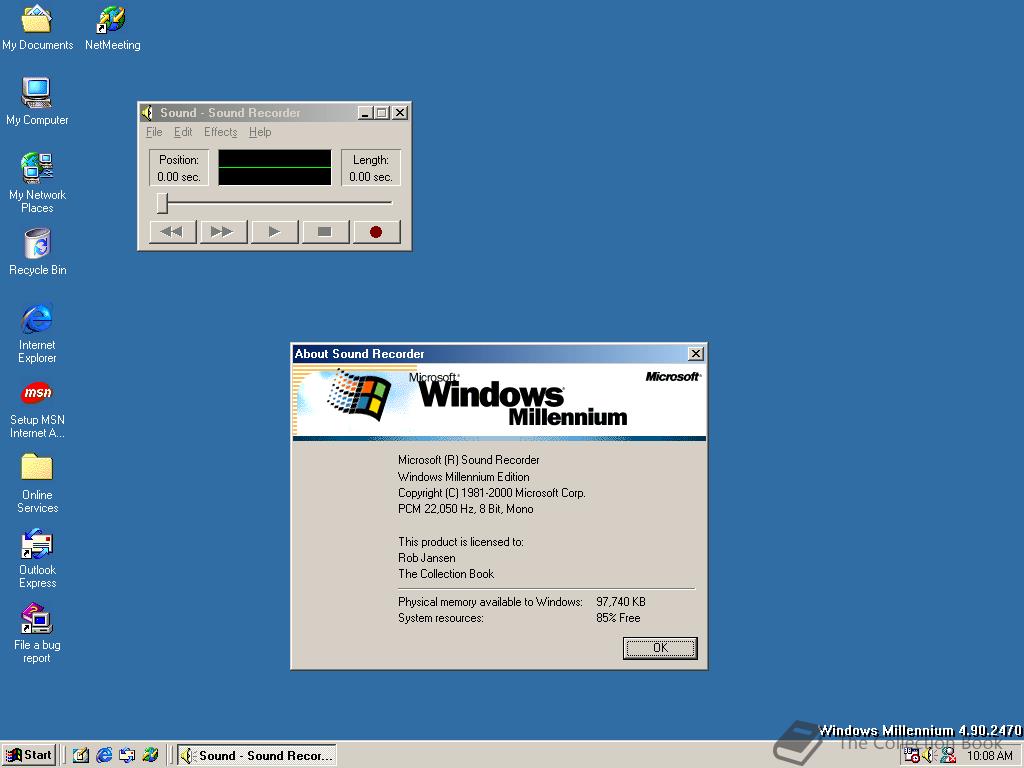Click OK in About Sound Recorder

pos(660,648)
